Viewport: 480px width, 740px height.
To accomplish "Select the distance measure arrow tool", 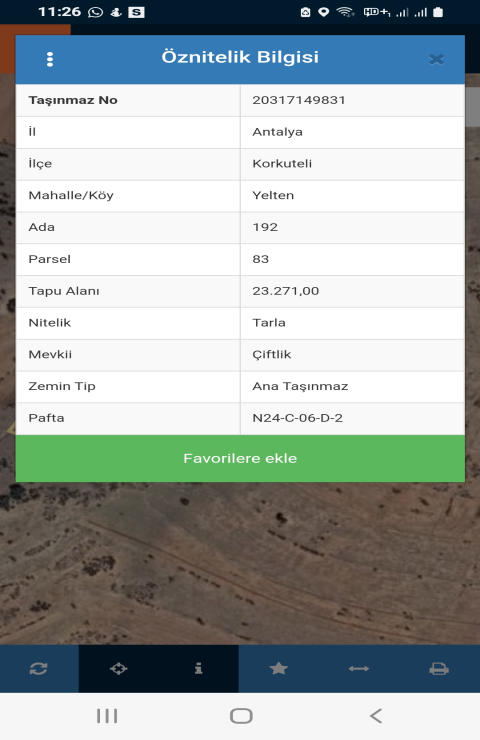I will [x=359, y=668].
